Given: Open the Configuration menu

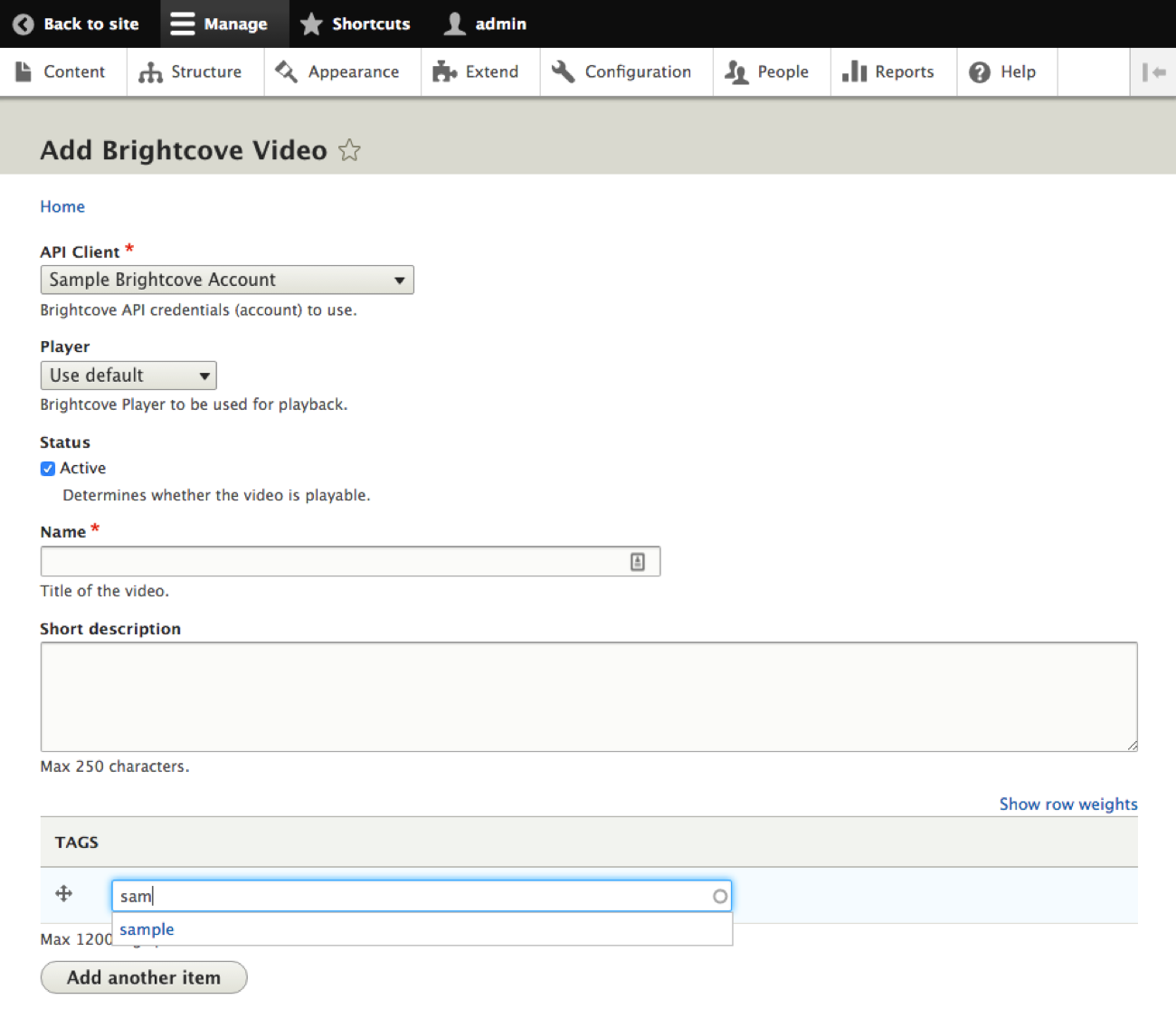Looking at the screenshot, I should tap(638, 72).
